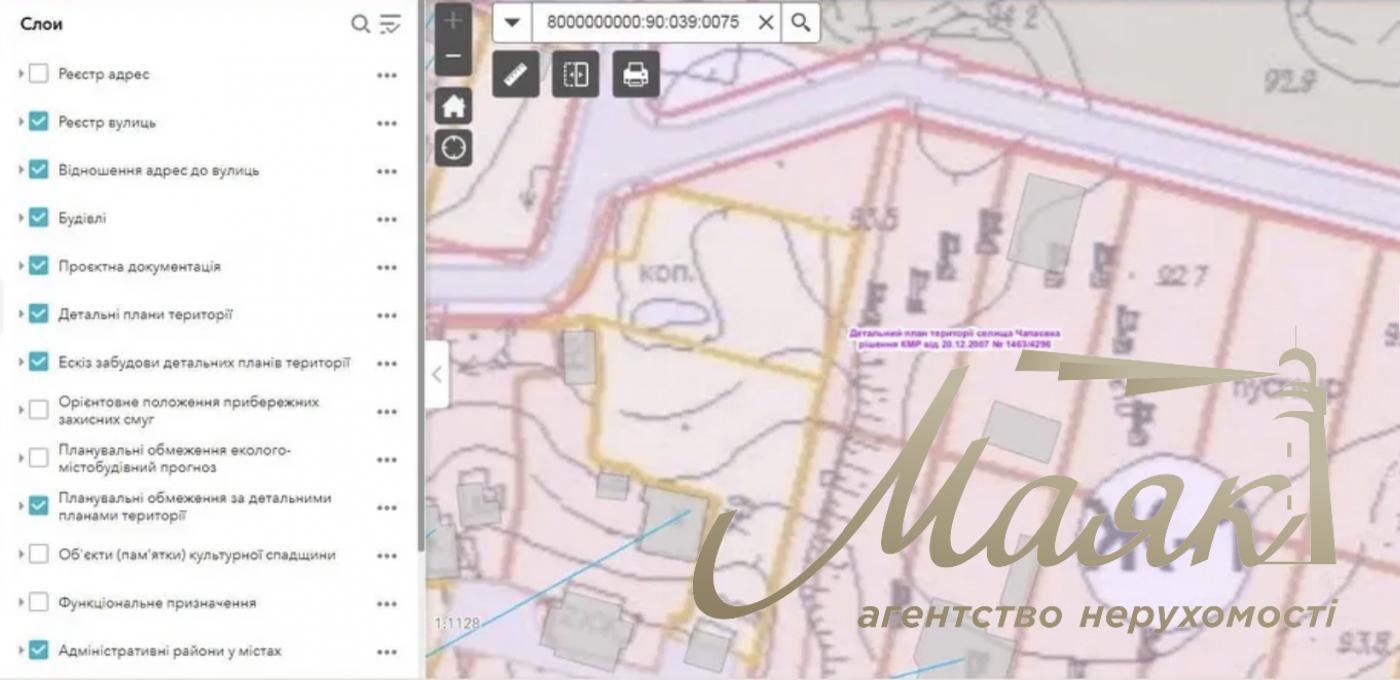The height and width of the screenshot is (680, 1400).
Task: Uncheck the Будівлі layer
Action: pyautogui.click(x=38, y=218)
